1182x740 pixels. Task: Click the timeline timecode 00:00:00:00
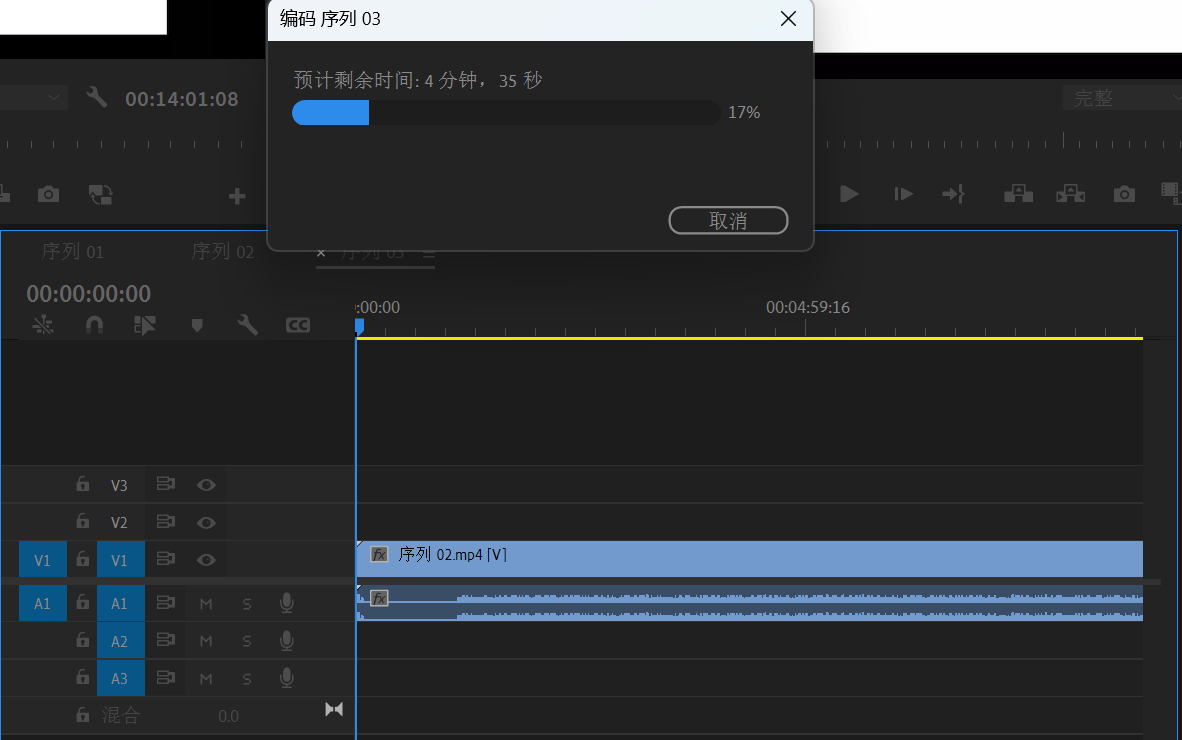[x=89, y=293]
